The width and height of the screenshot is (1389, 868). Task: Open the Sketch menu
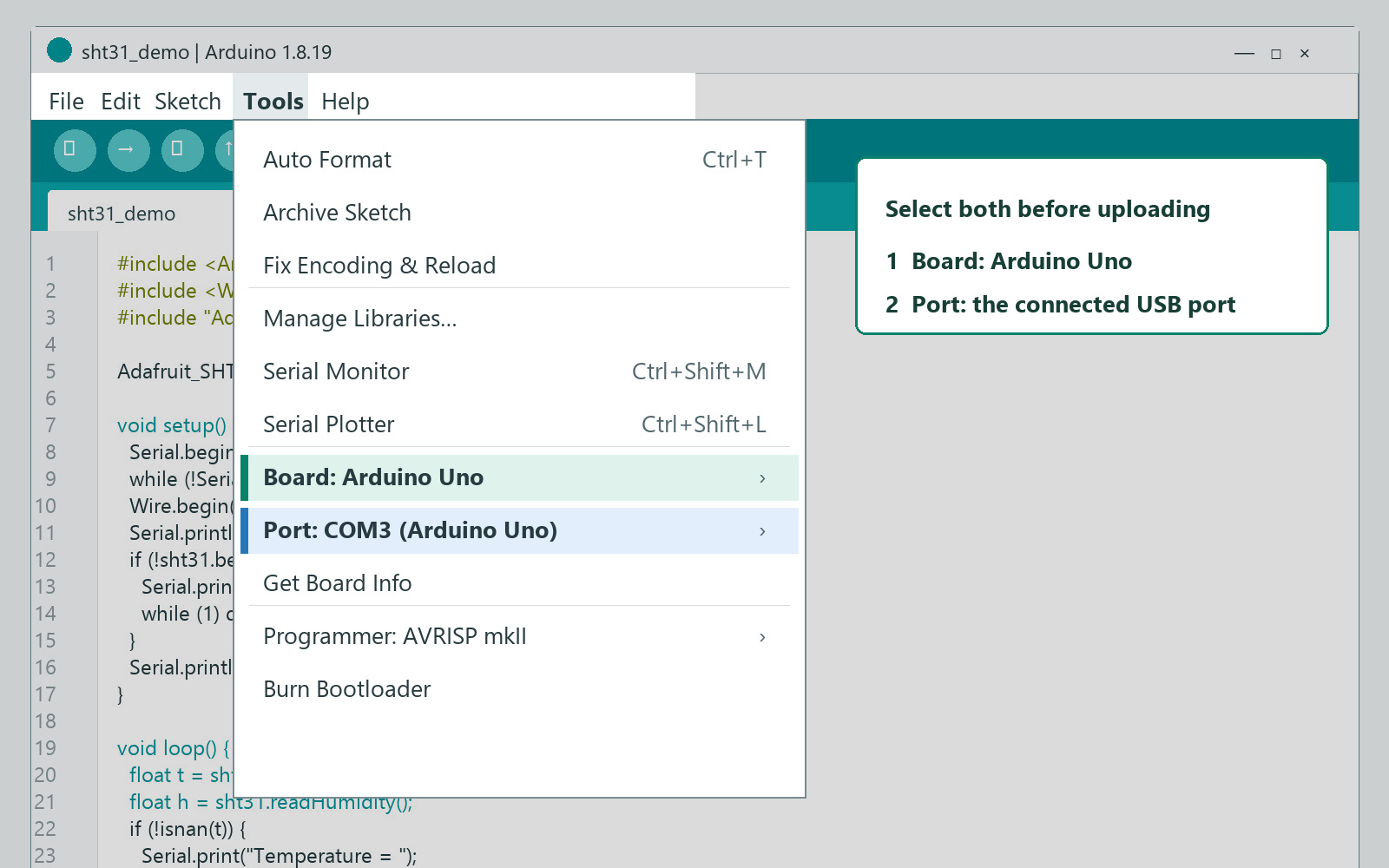tap(188, 102)
